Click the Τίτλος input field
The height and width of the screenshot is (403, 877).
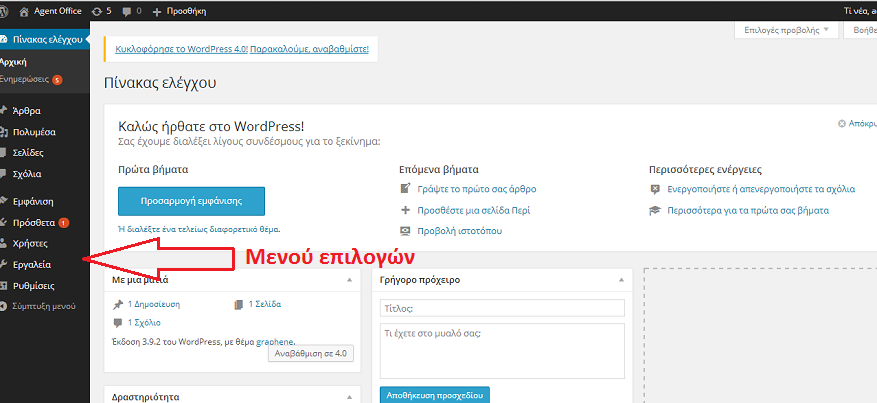[502, 308]
